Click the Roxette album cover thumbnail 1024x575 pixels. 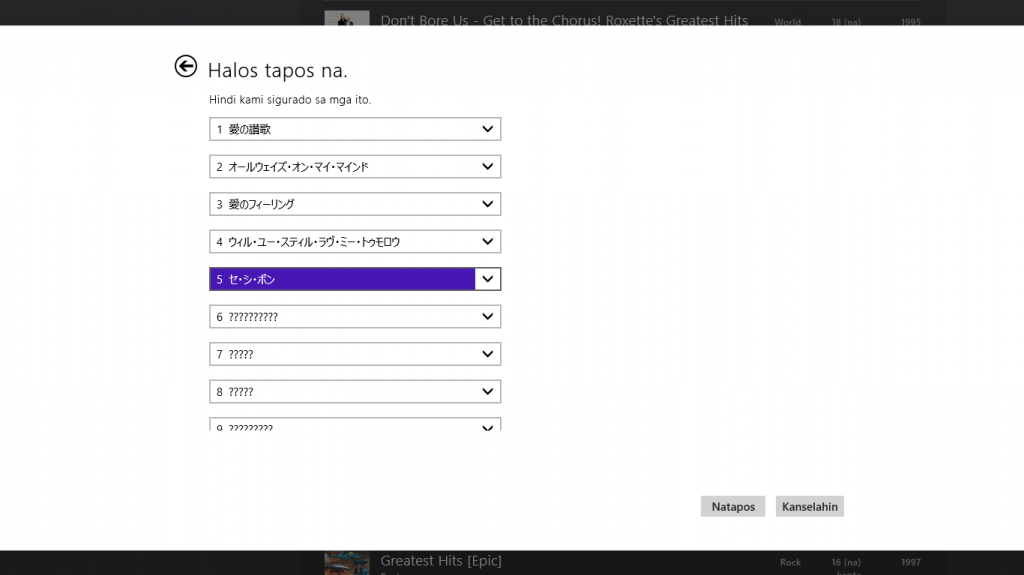(x=347, y=18)
